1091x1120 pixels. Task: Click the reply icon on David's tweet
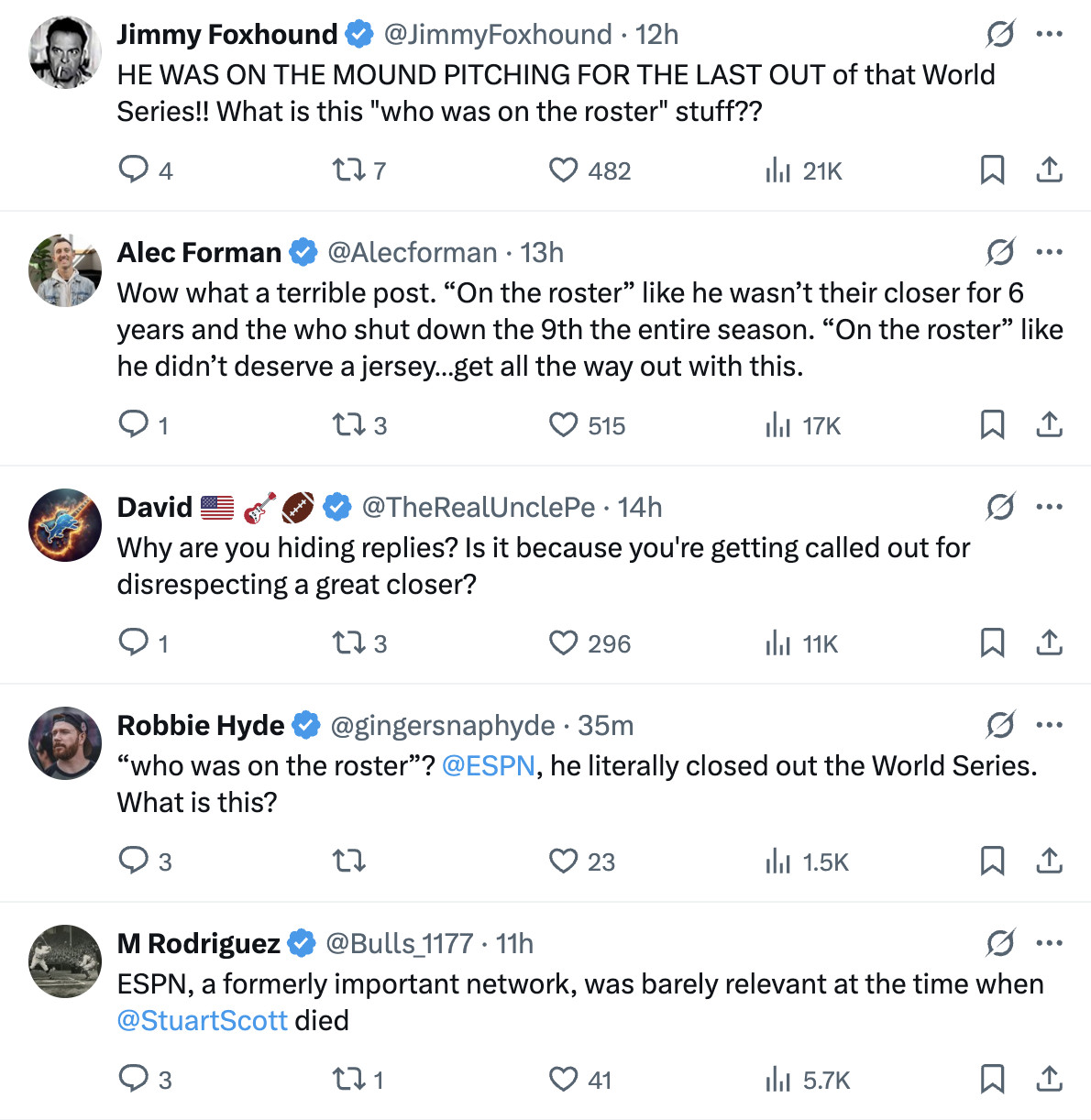(134, 642)
